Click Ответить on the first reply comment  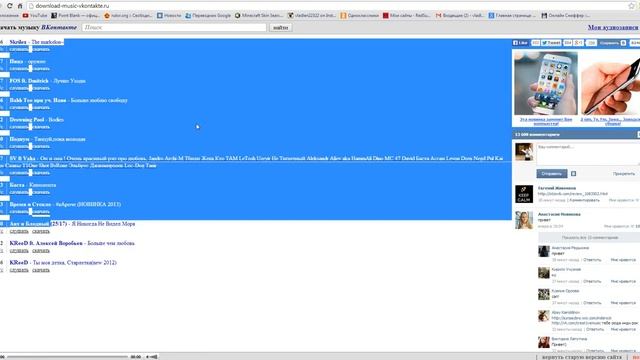pos(592,260)
